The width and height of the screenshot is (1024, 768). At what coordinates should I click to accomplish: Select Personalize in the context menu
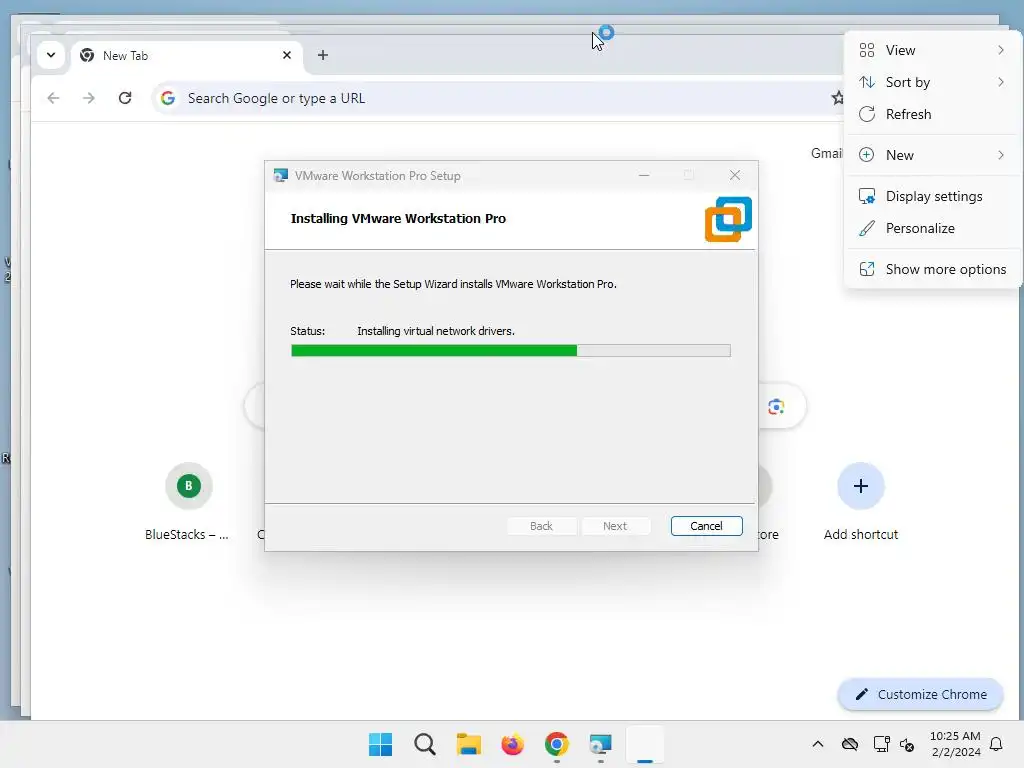pyautogui.click(x=932, y=229)
